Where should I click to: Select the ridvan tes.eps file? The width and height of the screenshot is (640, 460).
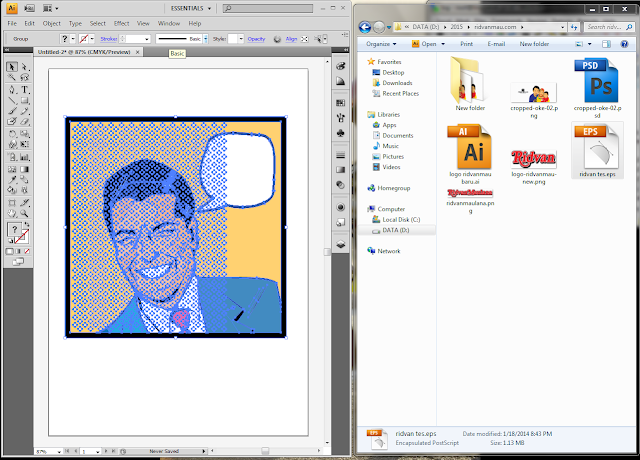[597, 151]
